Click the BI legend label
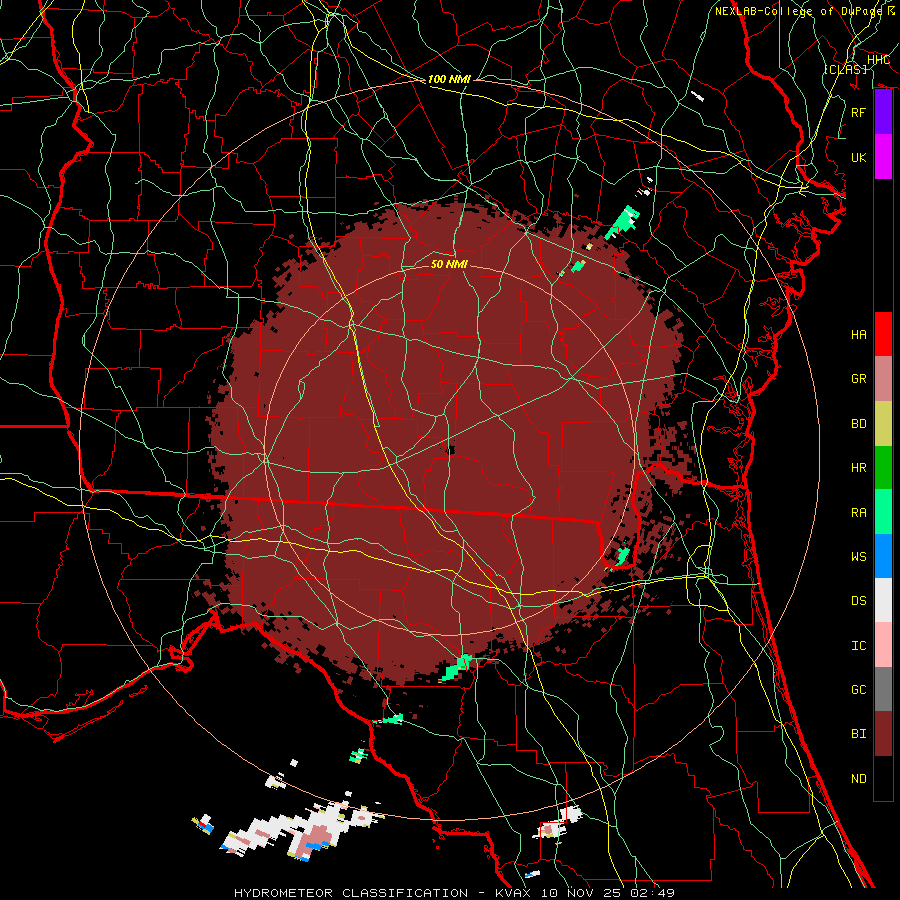This screenshot has width=900, height=900. tap(858, 734)
